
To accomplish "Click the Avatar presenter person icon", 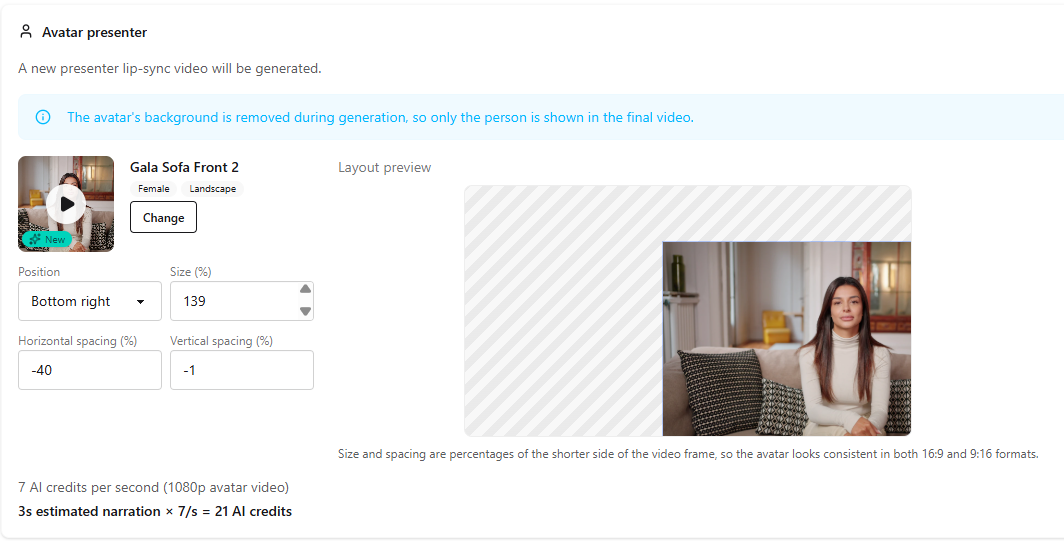I will [x=26, y=32].
